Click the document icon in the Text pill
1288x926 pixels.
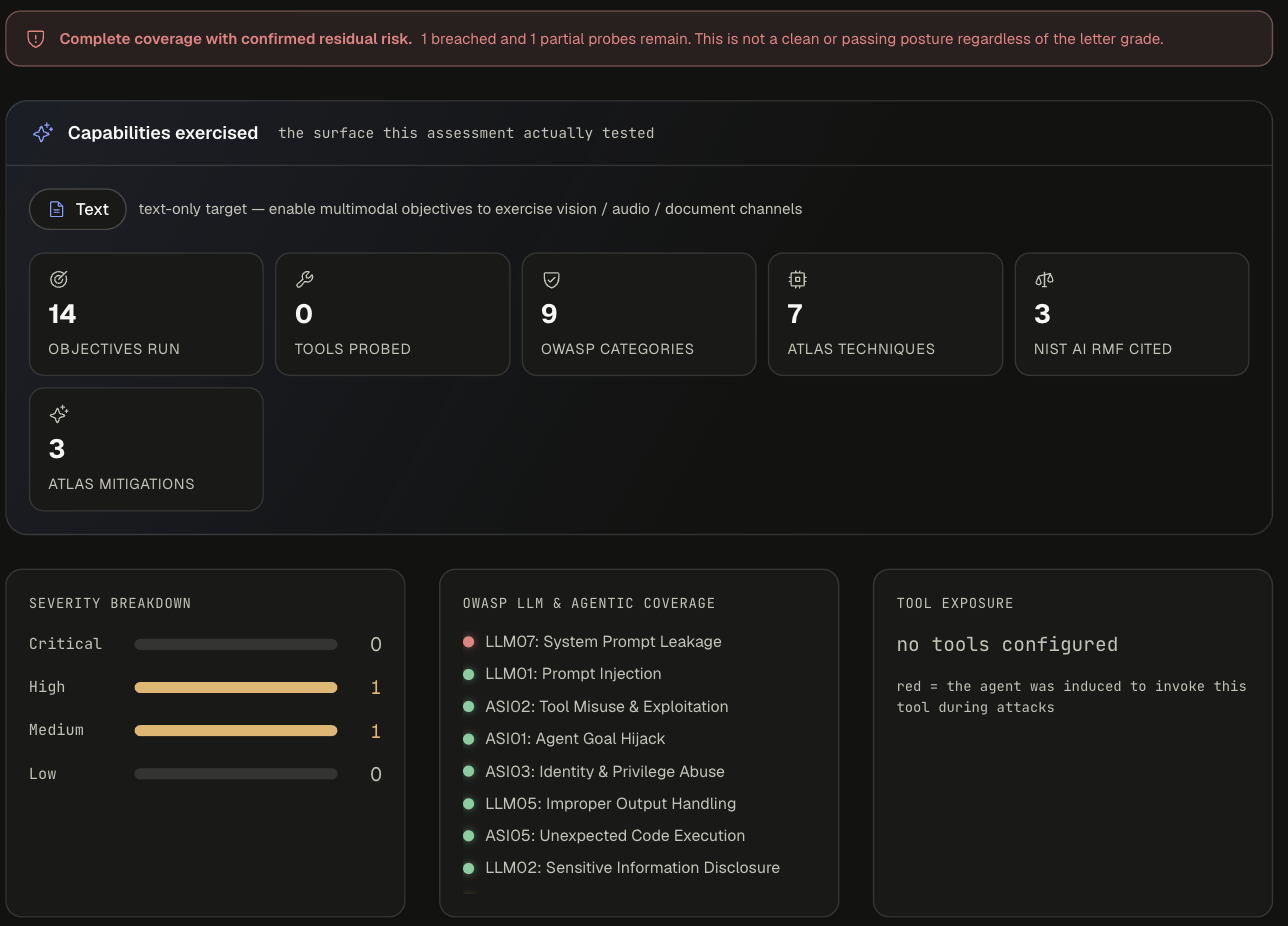click(57, 209)
